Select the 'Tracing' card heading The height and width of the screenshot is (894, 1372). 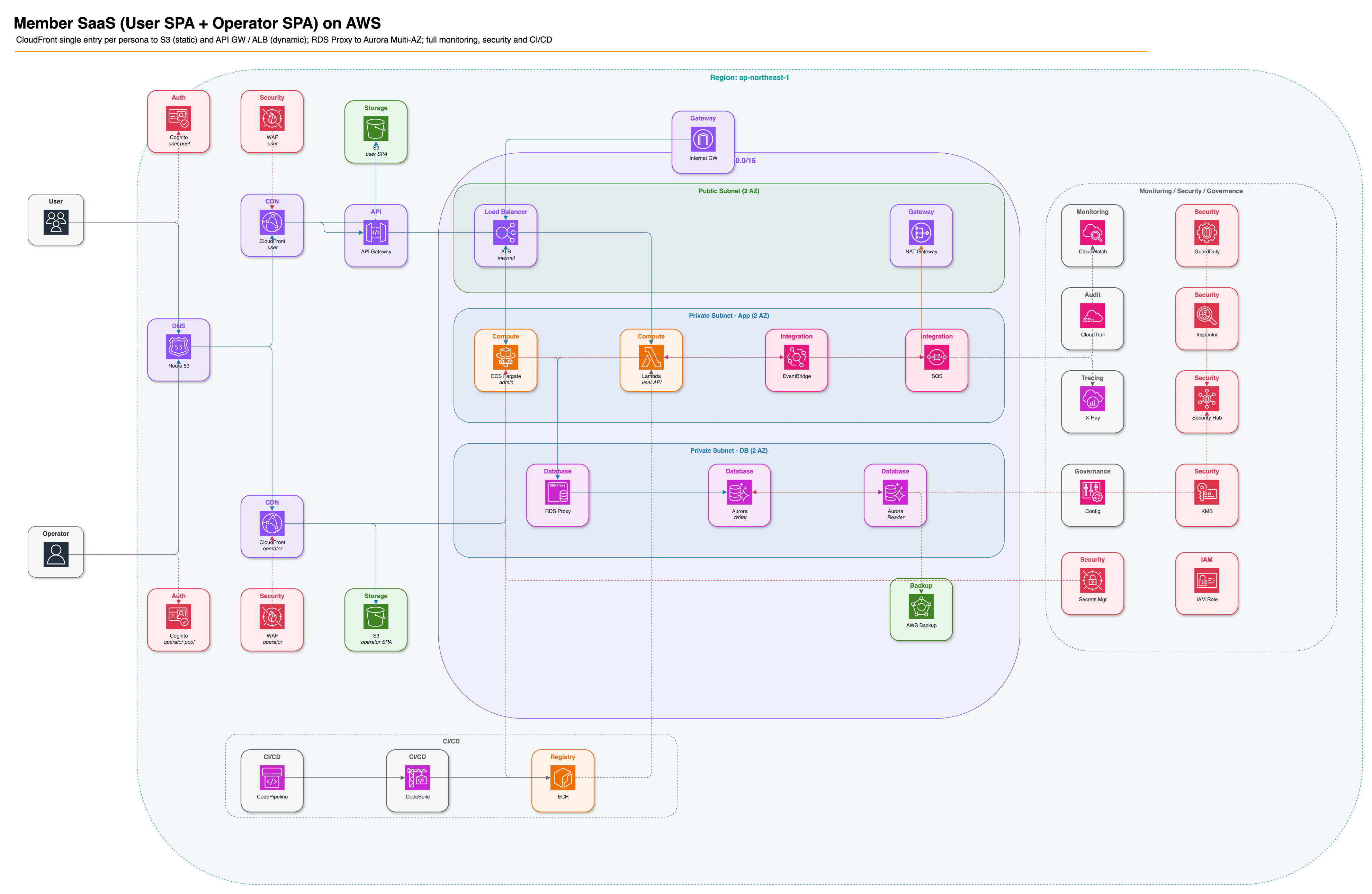click(x=1092, y=378)
